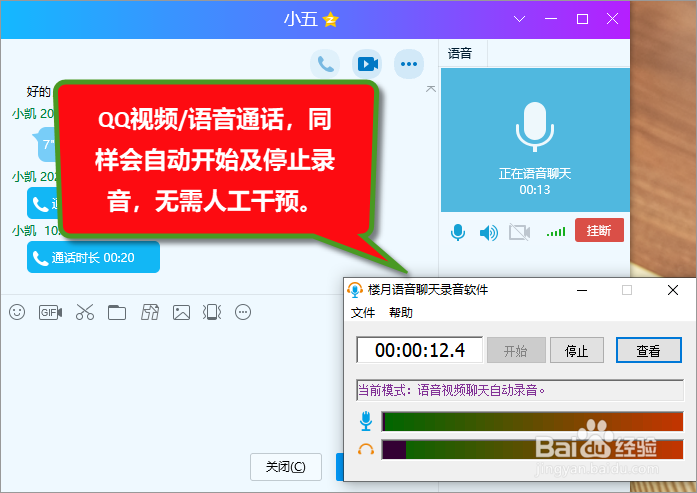Image resolution: width=697 pixels, height=493 pixels.
Task: Hang up the voice call with 挂断
Action: [599, 230]
